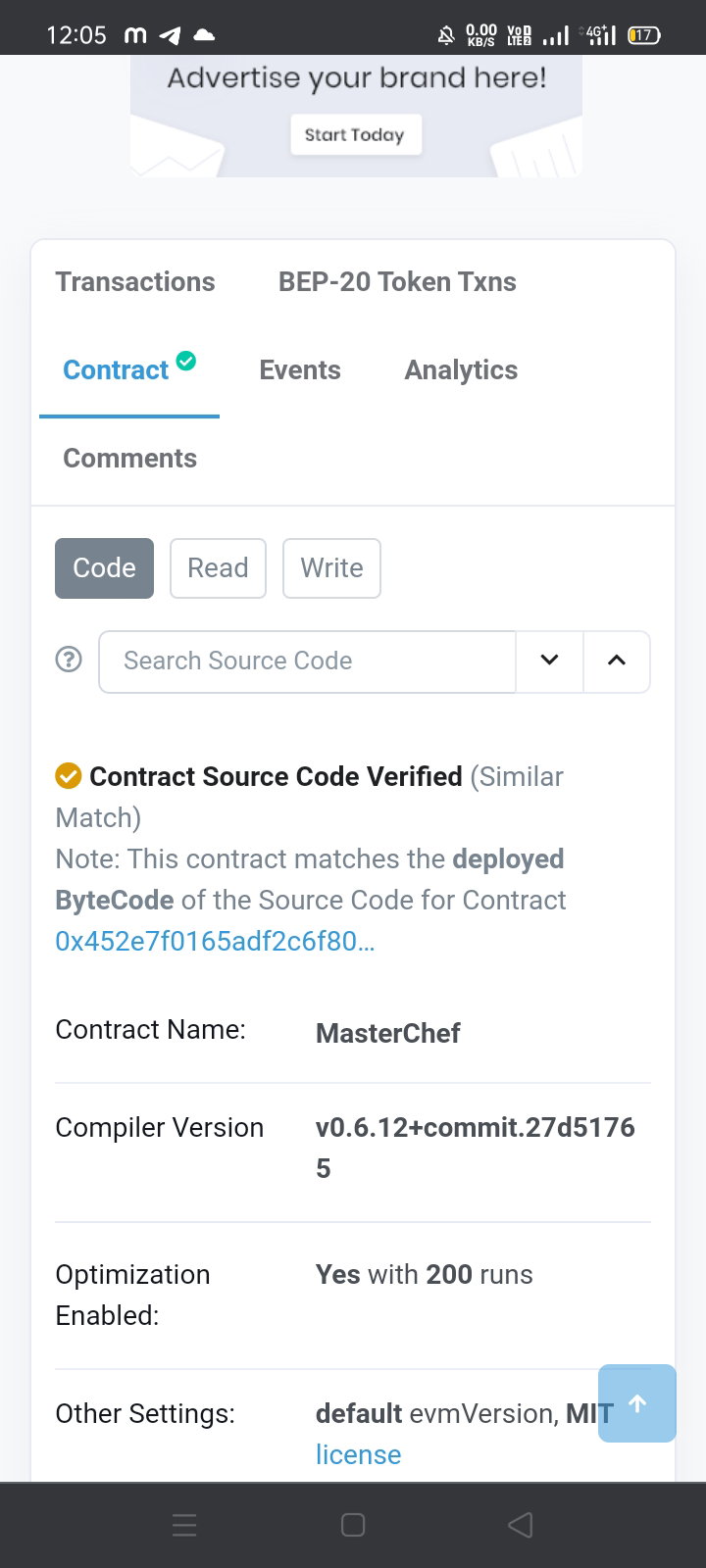Tap the orange verified source code icon
This screenshot has width=706, height=1568.
pos(68,776)
